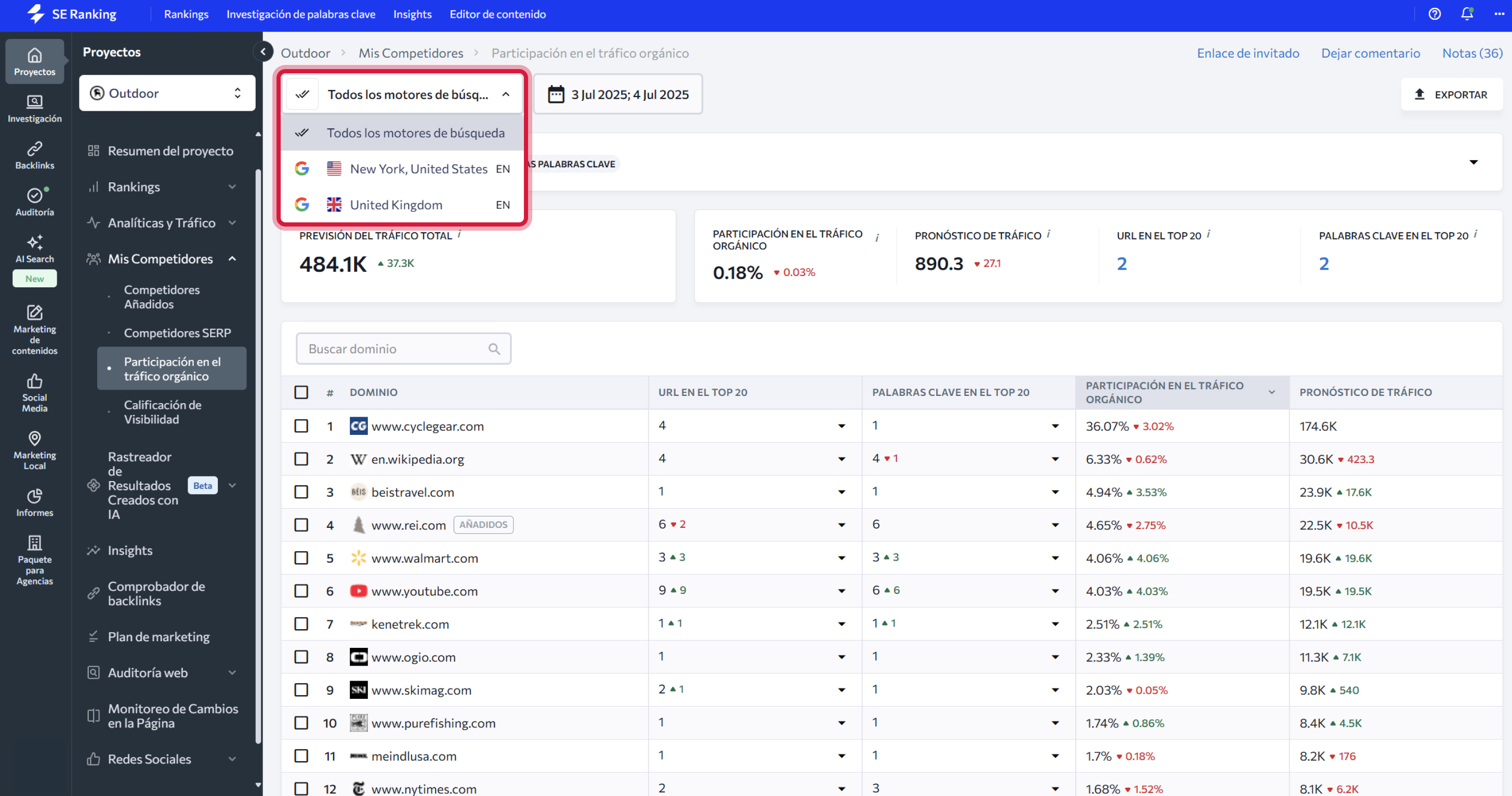
Task: Open the notifications bell icon
Action: (1466, 14)
